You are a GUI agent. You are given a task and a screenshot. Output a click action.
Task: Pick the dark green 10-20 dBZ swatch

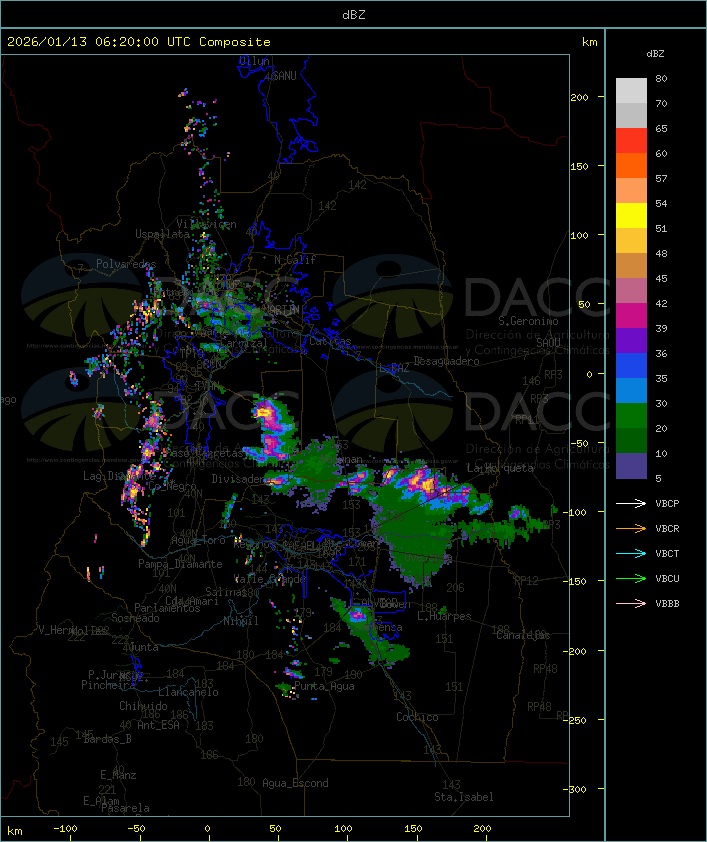(631, 441)
